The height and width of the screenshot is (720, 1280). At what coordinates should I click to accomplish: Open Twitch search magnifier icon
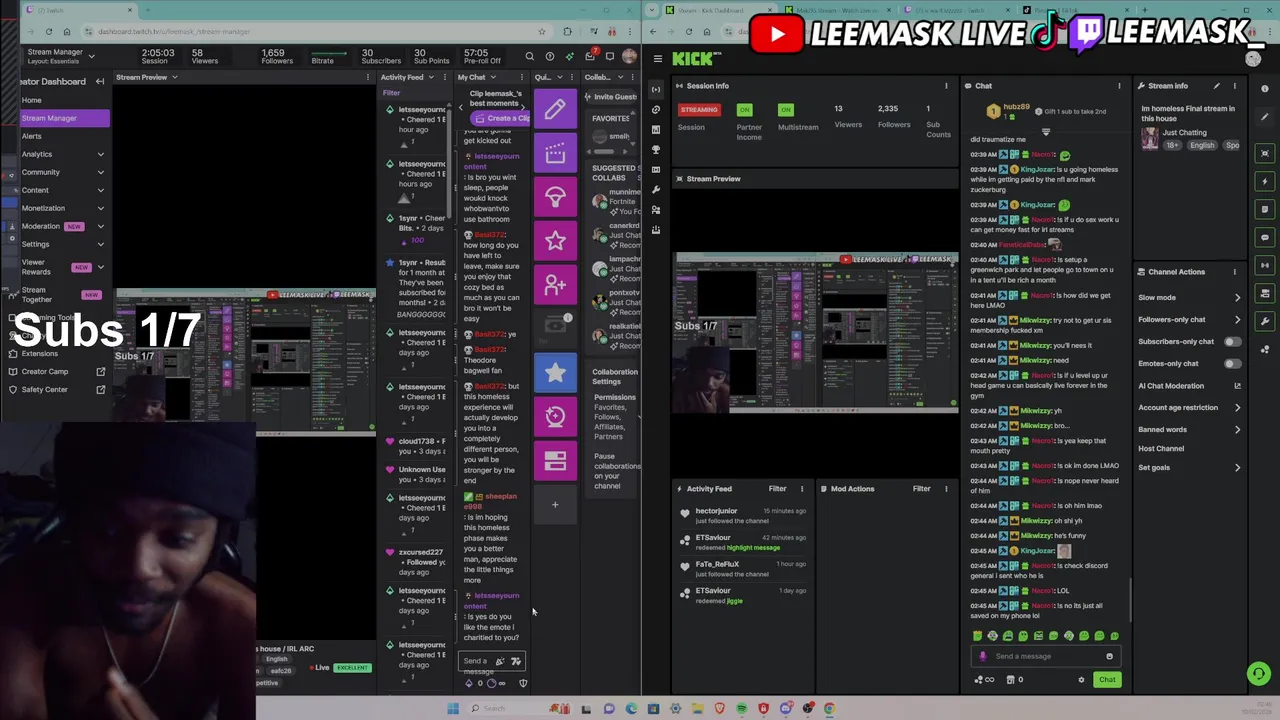pos(530,57)
